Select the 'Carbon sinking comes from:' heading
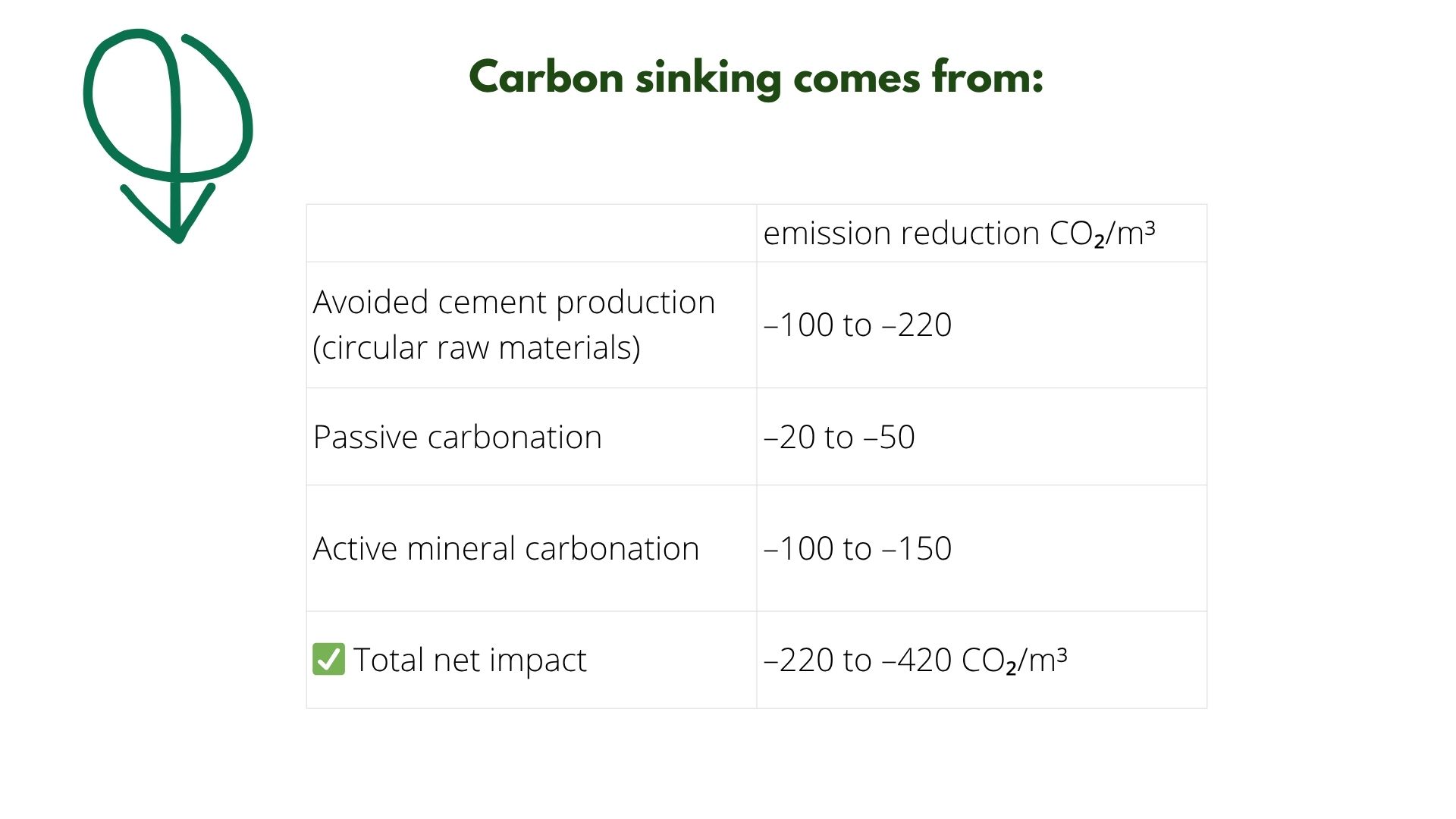Image resolution: width=1456 pixels, height=819 pixels. 756,77
